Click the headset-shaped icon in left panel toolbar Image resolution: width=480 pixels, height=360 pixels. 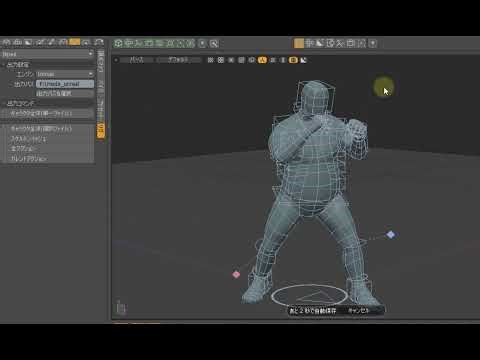[99, 42]
